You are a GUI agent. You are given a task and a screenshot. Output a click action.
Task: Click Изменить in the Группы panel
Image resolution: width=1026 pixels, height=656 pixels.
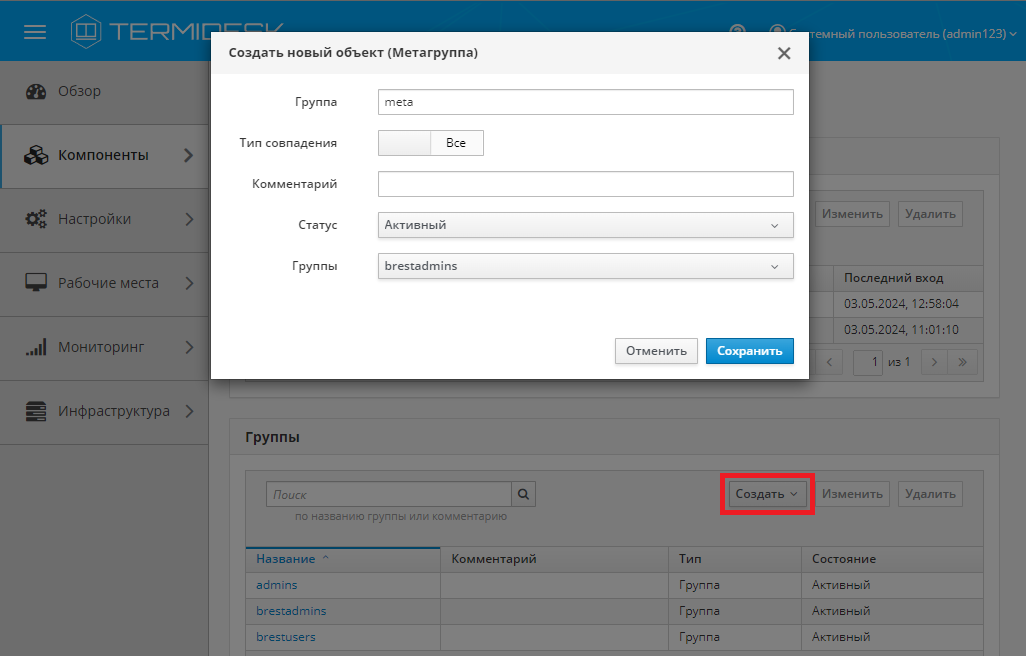852,494
